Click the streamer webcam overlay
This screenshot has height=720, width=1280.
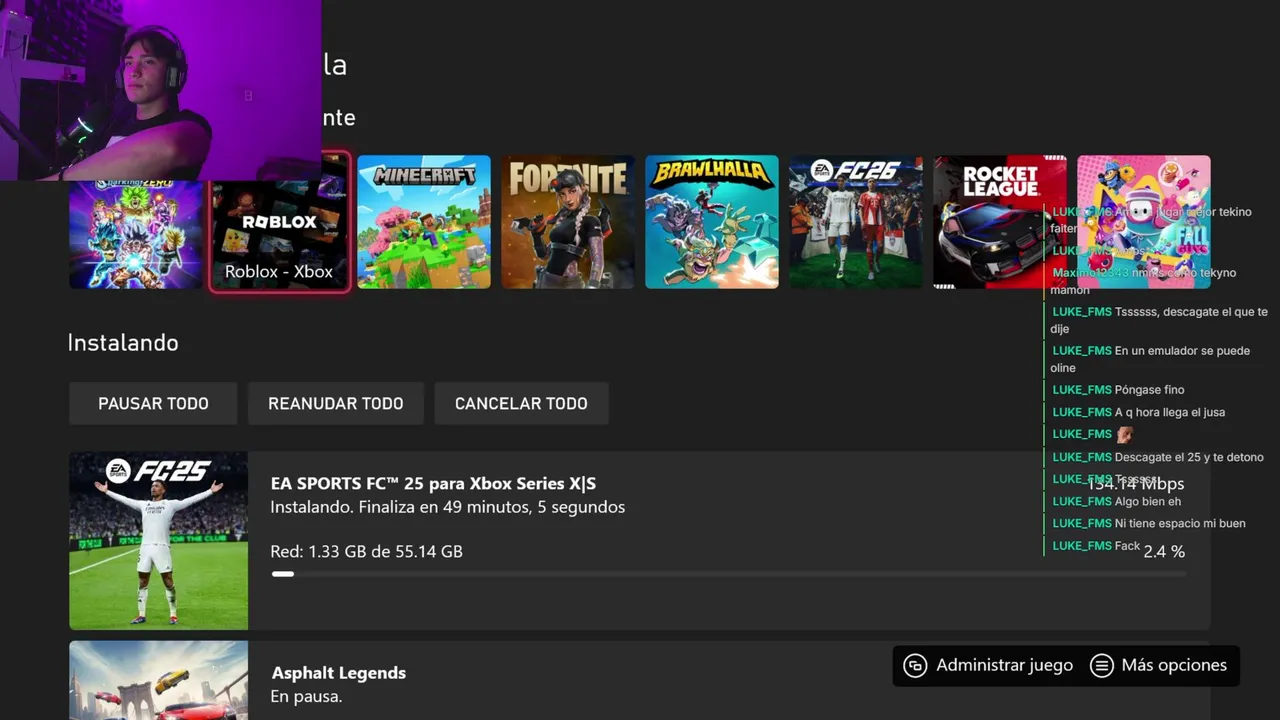pyautogui.click(x=161, y=90)
